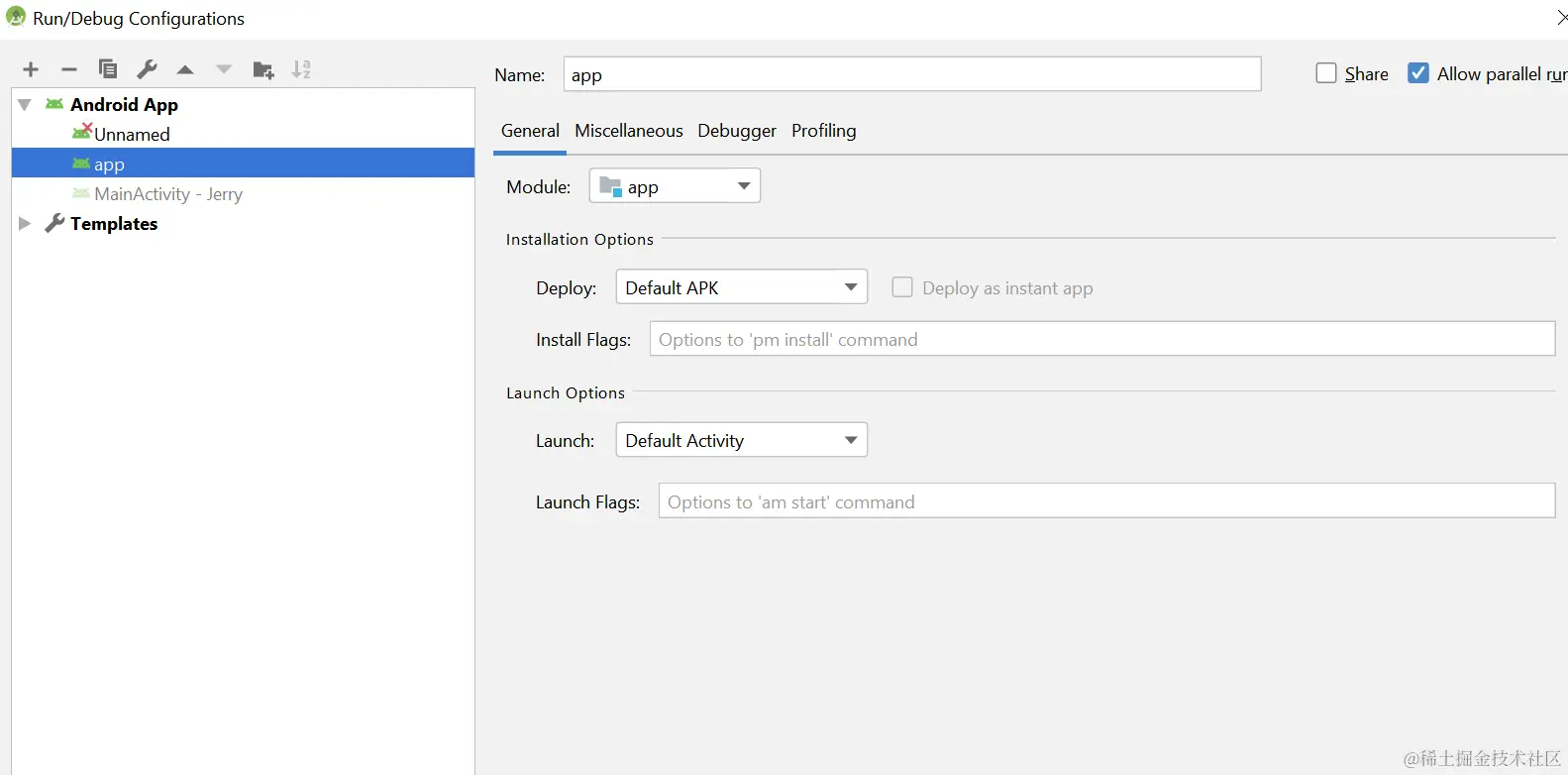This screenshot has height=775, width=1568.
Task: Switch to the General tab
Action: pos(530,131)
